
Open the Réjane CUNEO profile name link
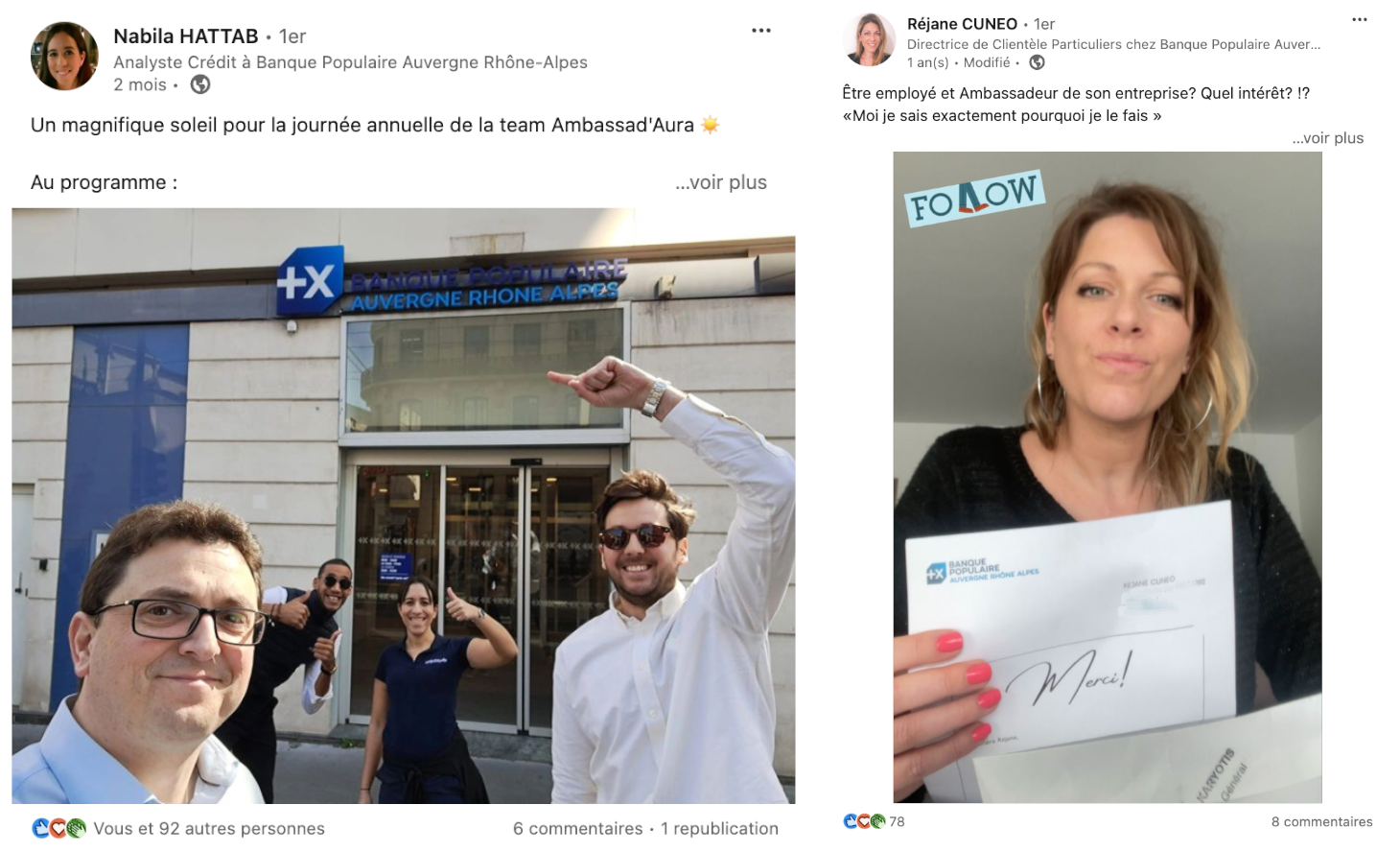click(962, 24)
